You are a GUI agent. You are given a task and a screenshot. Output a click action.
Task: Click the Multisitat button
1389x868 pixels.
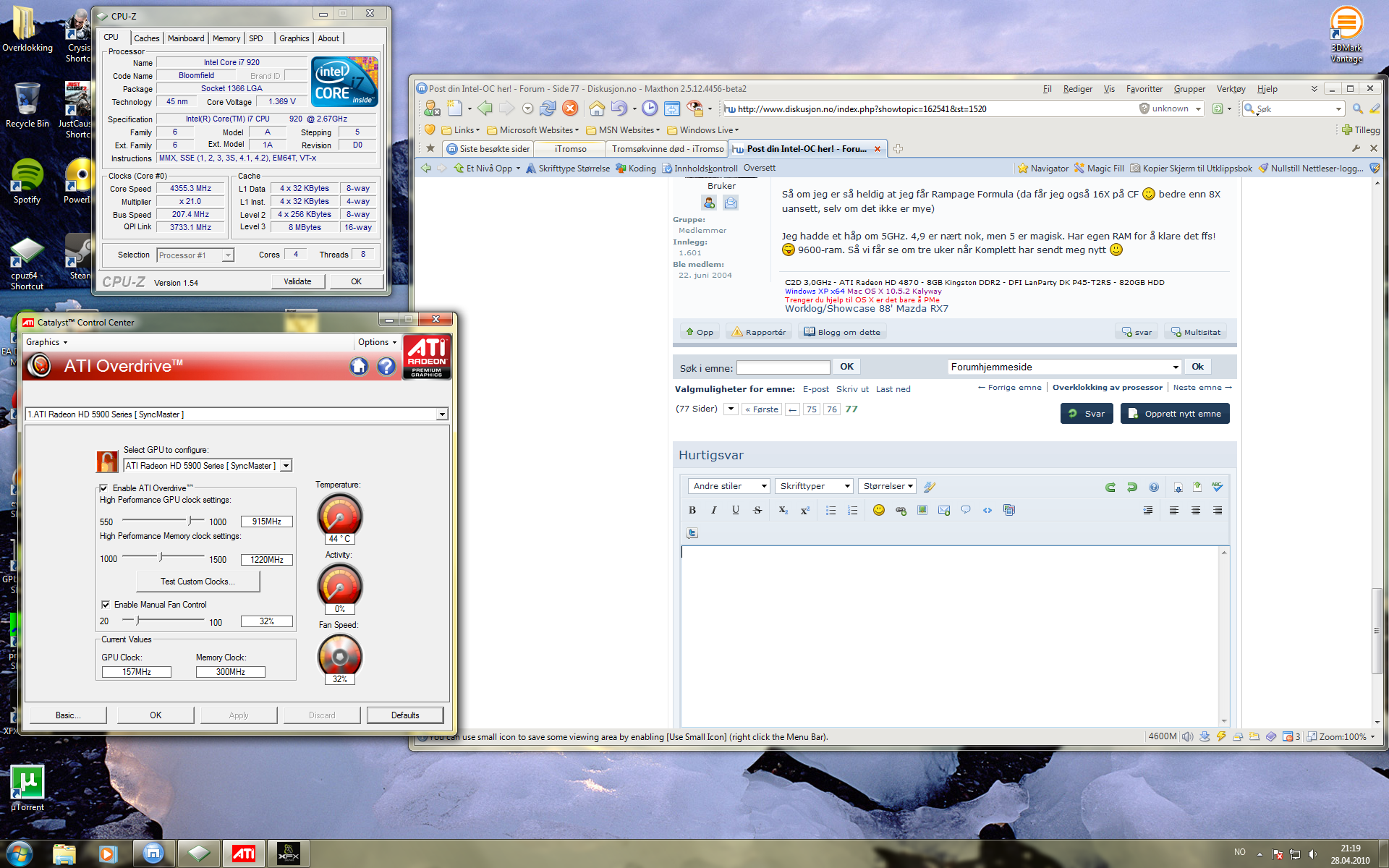(x=1195, y=332)
